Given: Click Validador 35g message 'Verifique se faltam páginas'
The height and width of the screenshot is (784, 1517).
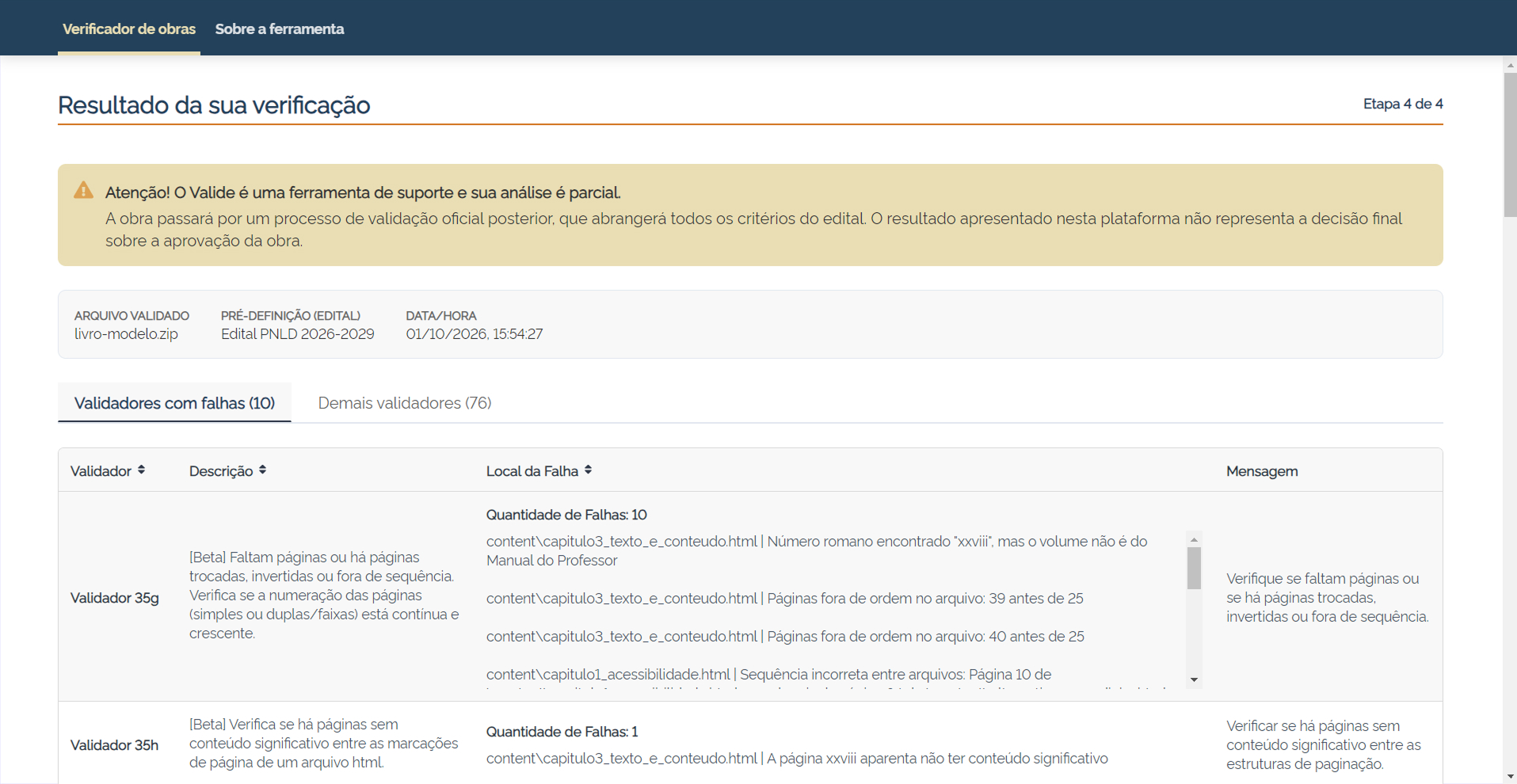Looking at the screenshot, I should click(1328, 598).
